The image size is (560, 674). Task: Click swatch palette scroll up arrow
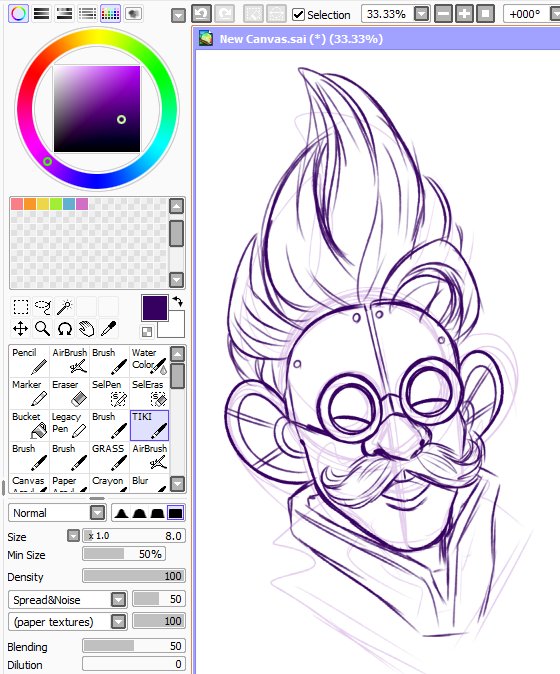[176, 206]
